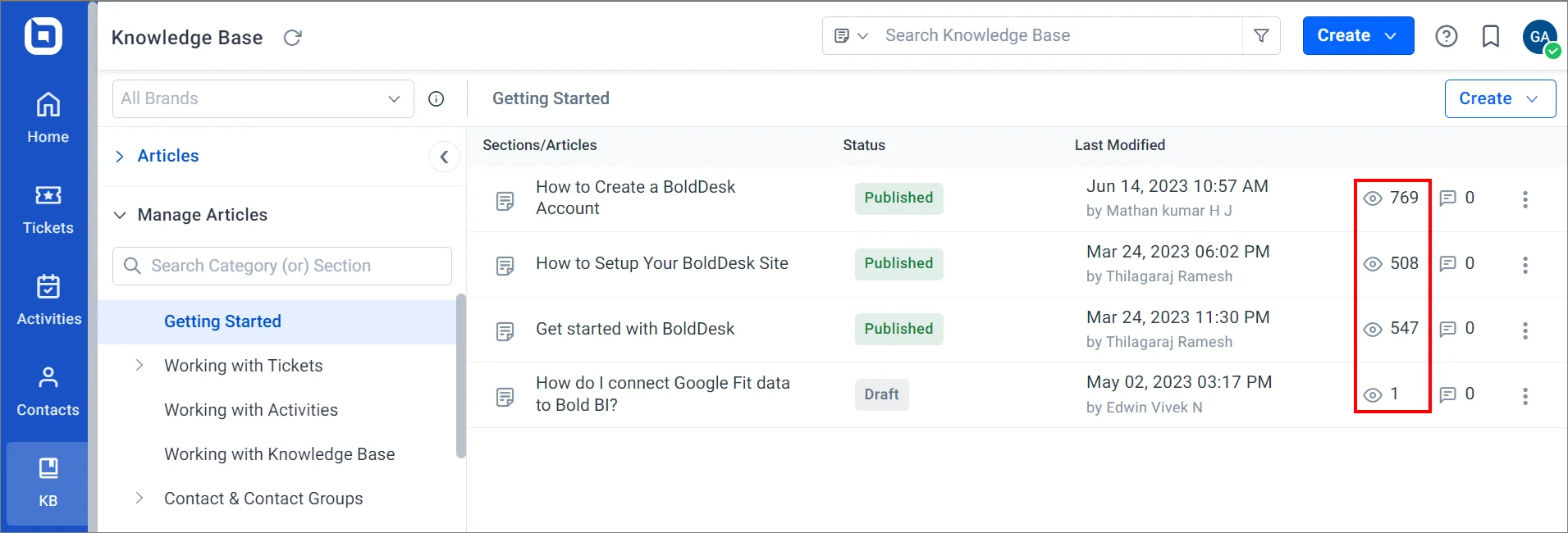This screenshot has width=1568, height=533.
Task: Open more options for Setup Your BoldDesk Site
Action: click(1525, 265)
